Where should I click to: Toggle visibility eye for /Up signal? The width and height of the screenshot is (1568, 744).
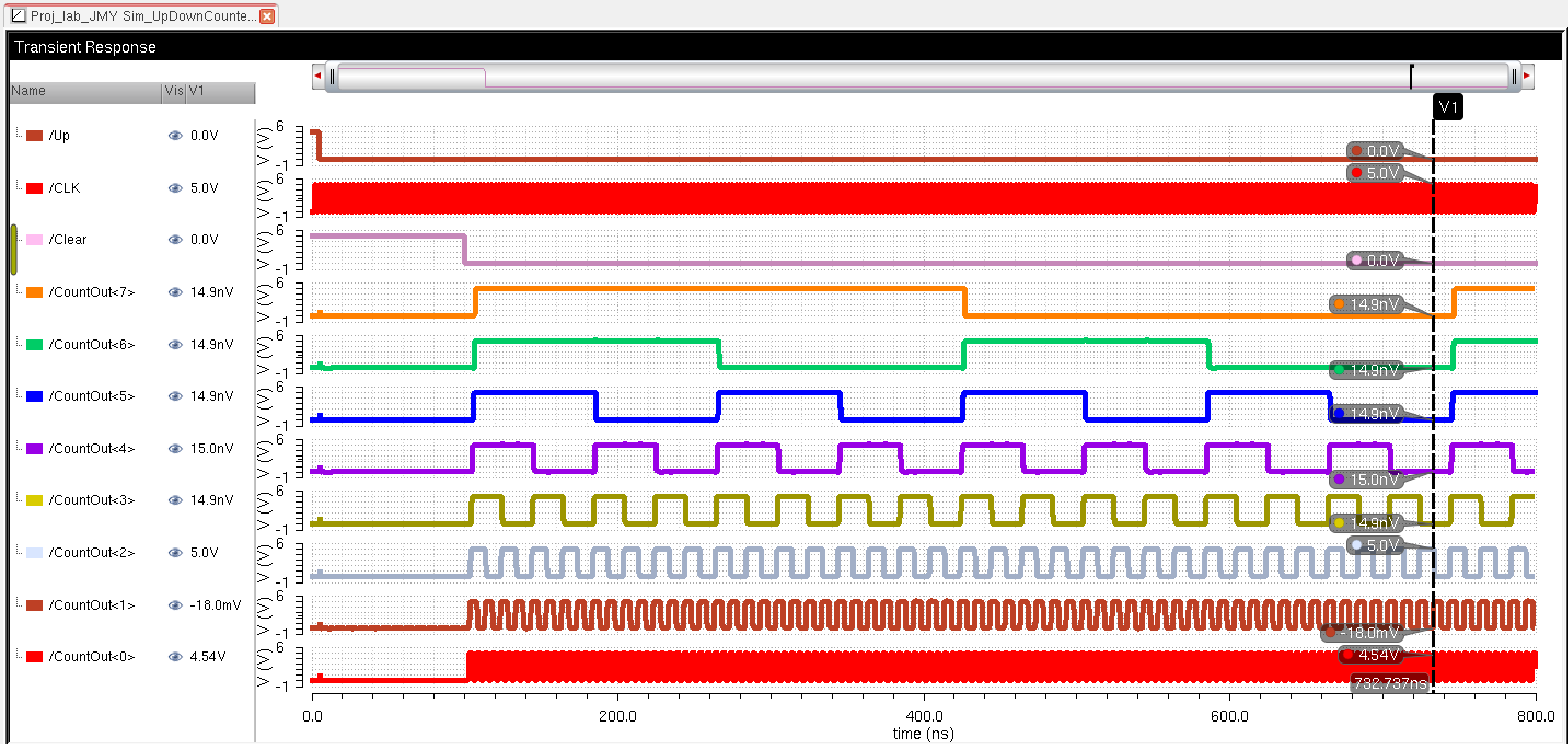[175, 136]
